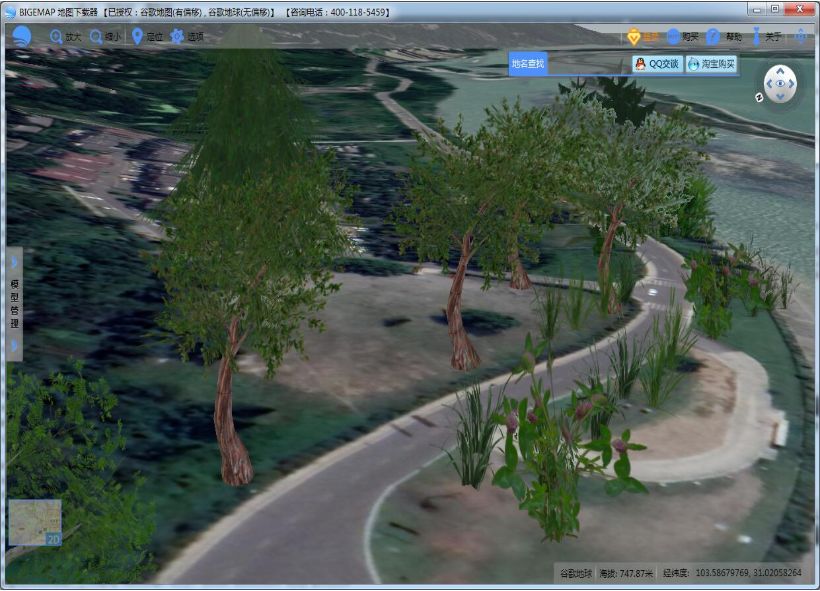The image size is (820, 591).
Task: Click the 地名查找 place search button
Action: tap(528, 64)
